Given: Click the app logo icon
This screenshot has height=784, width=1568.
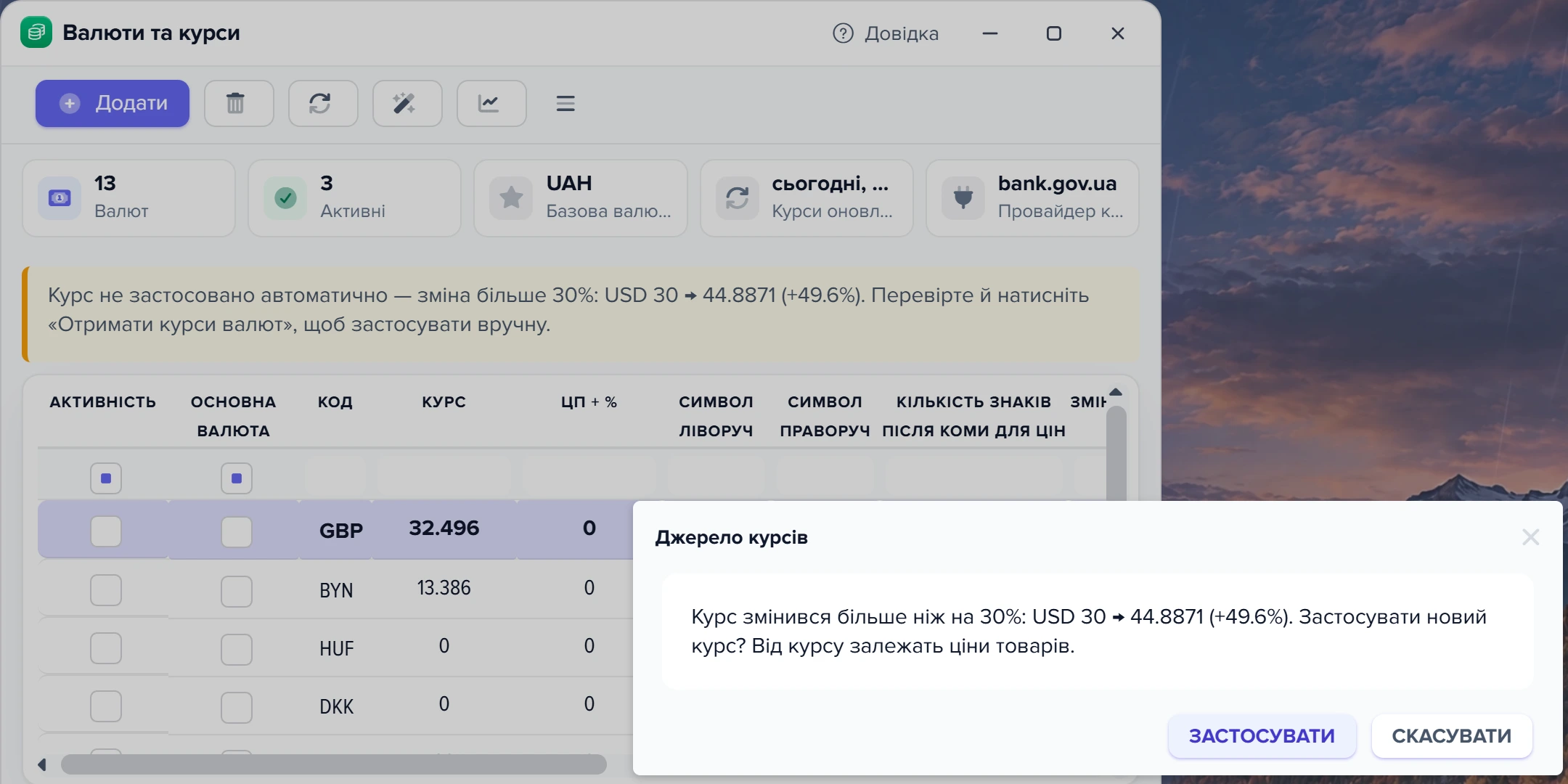Looking at the screenshot, I should tap(36, 33).
